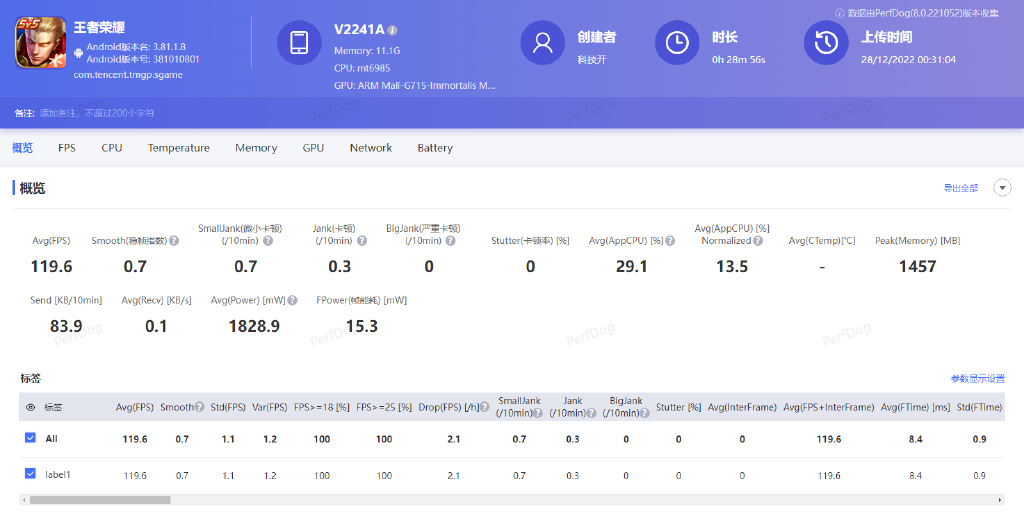Click help icon next to Avg(Power) [mW]
The image size is (1024, 516).
point(293,300)
